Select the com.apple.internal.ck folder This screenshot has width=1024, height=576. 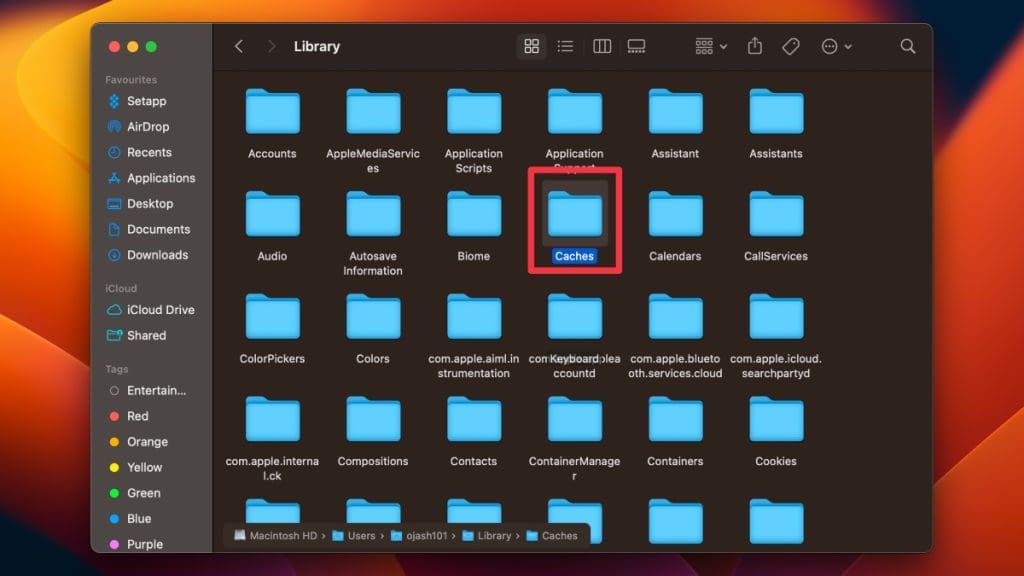(272, 419)
